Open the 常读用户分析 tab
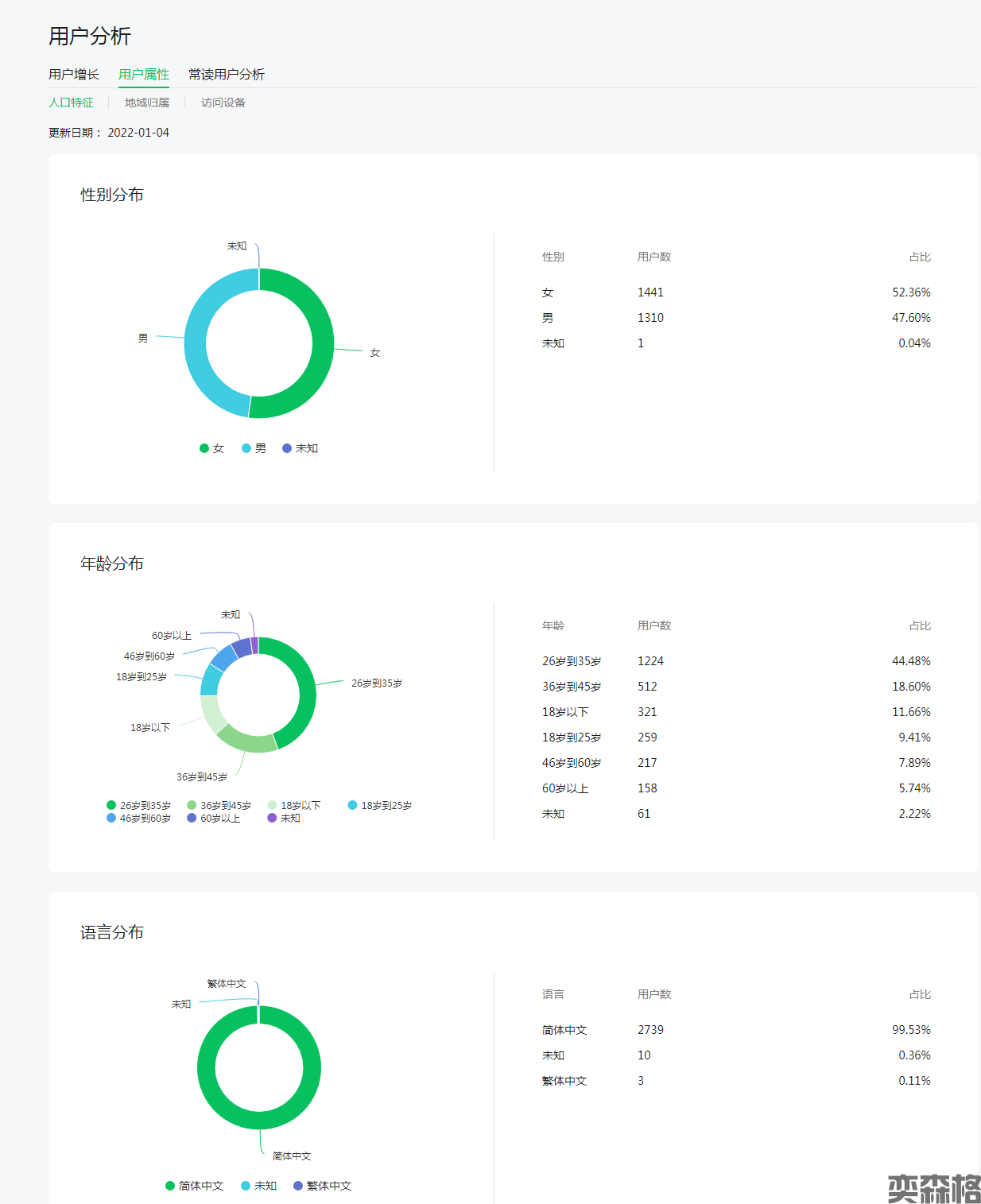This screenshot has height=1204, width=981. pos(226,74)
